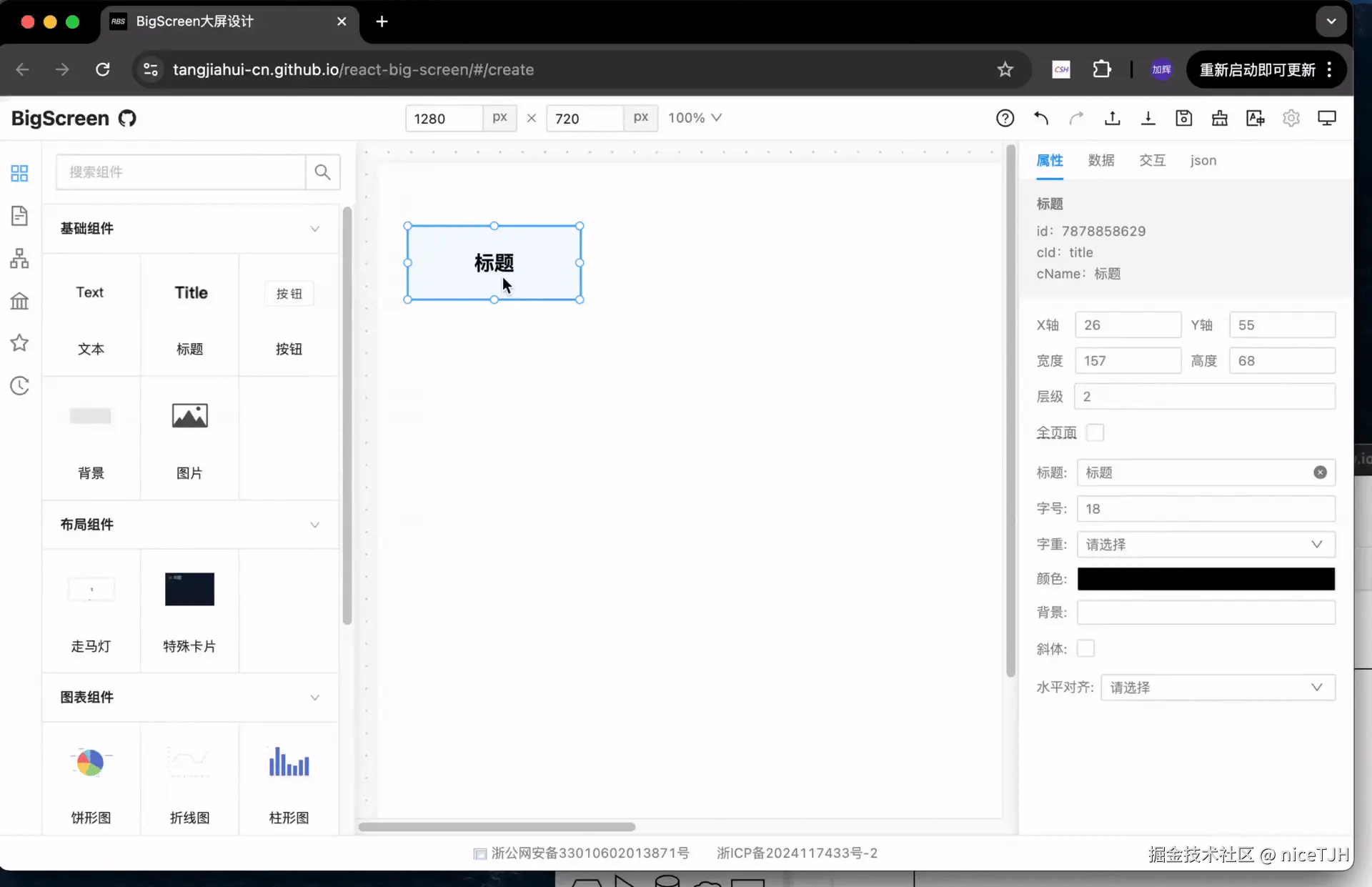Open the 字重 font weight dropdown
This screenshot has height=887, width=1372.
pos(1206,545)
